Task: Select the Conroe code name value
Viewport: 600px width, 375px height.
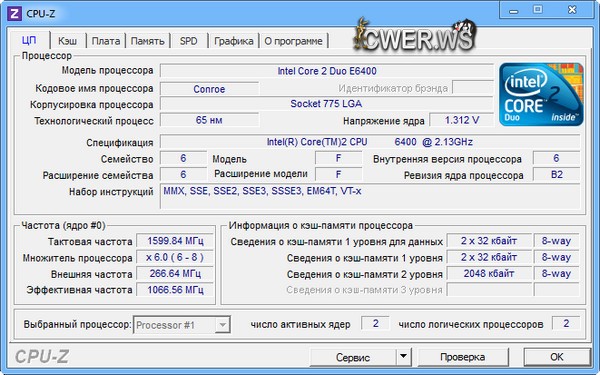Action: click(x=209, y=89)
